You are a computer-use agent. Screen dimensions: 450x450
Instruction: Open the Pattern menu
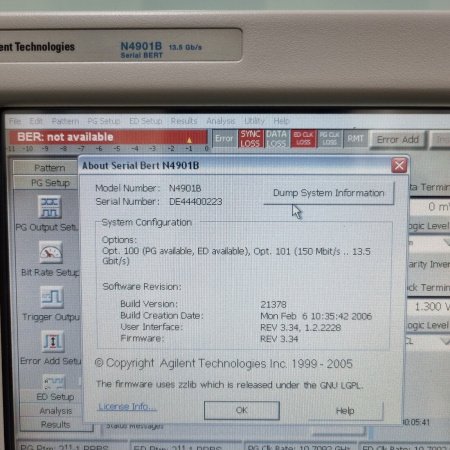coord(65,121)
